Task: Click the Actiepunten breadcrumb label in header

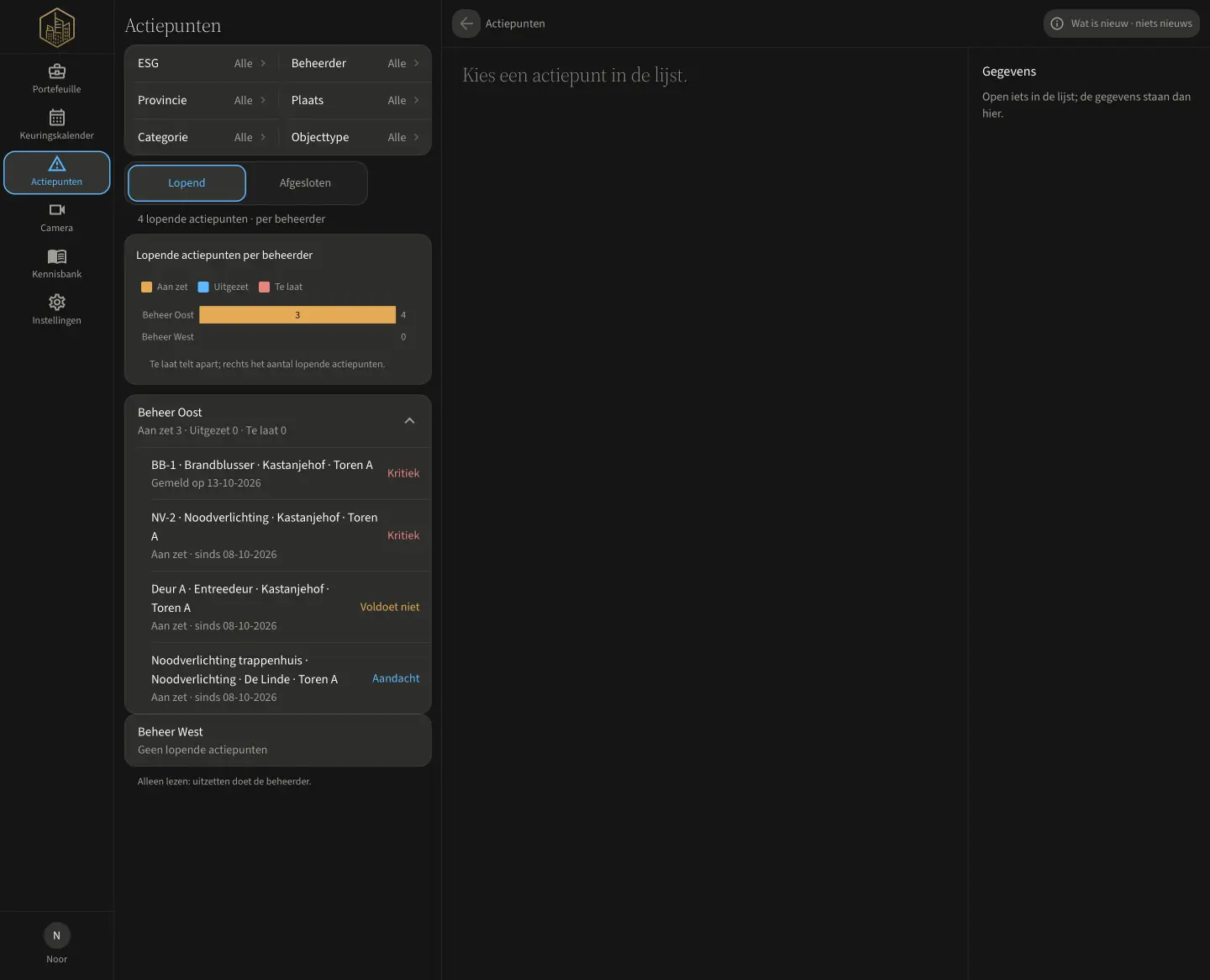Action: point(515,24)
